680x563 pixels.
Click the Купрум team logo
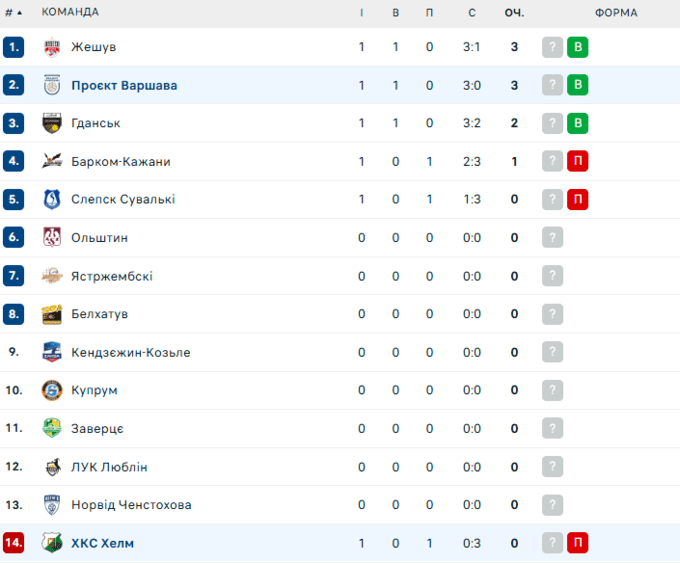(53, 390)
